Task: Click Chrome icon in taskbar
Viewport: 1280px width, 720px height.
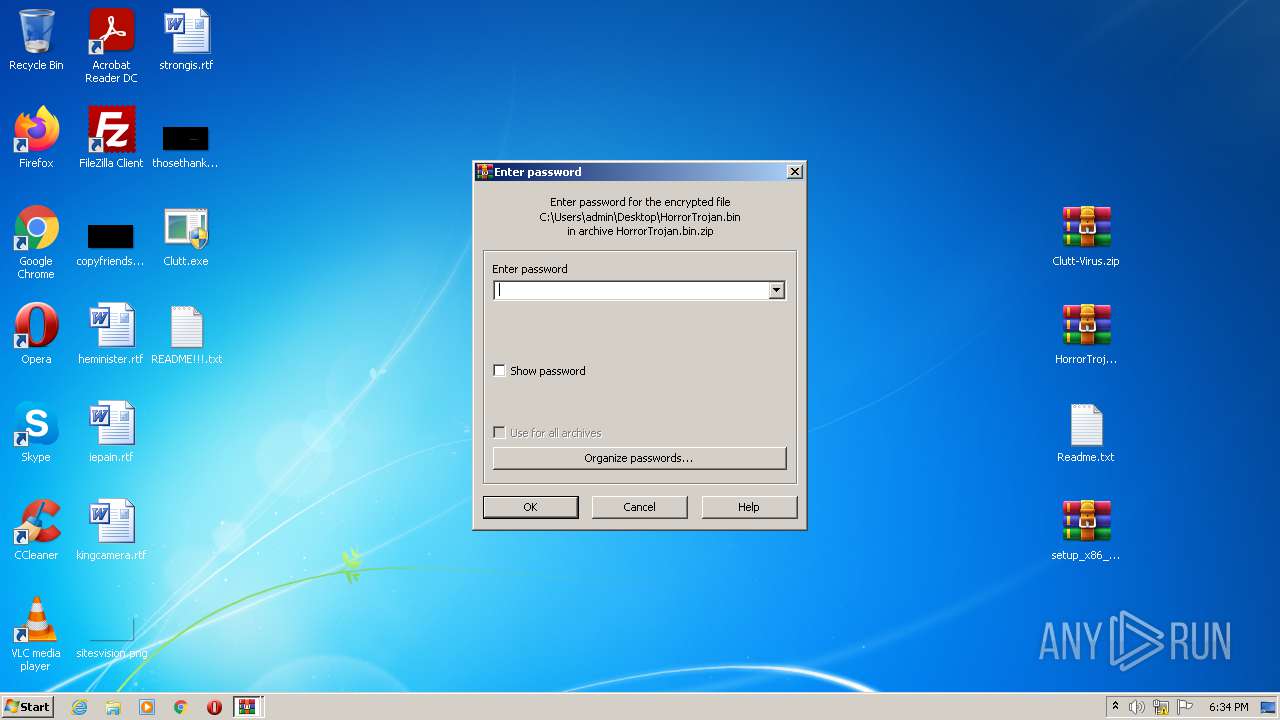Action: coord(180,707)
